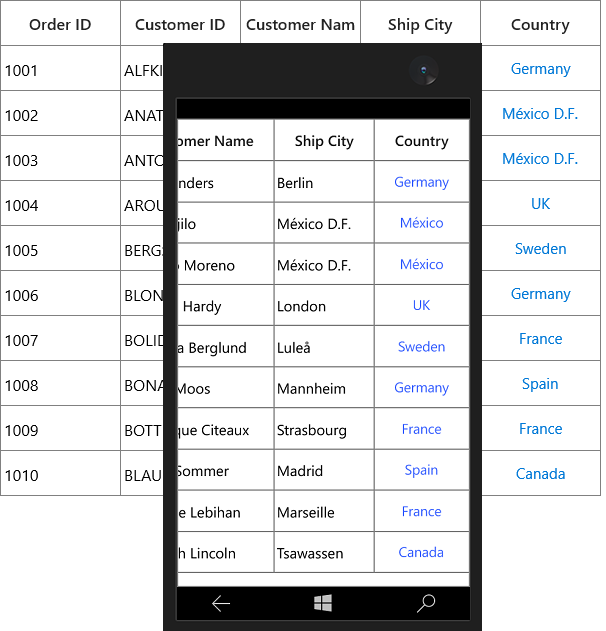606x631 pixels.
Task: Select the 1008 order ID cell
Action: tap(60, 384)
